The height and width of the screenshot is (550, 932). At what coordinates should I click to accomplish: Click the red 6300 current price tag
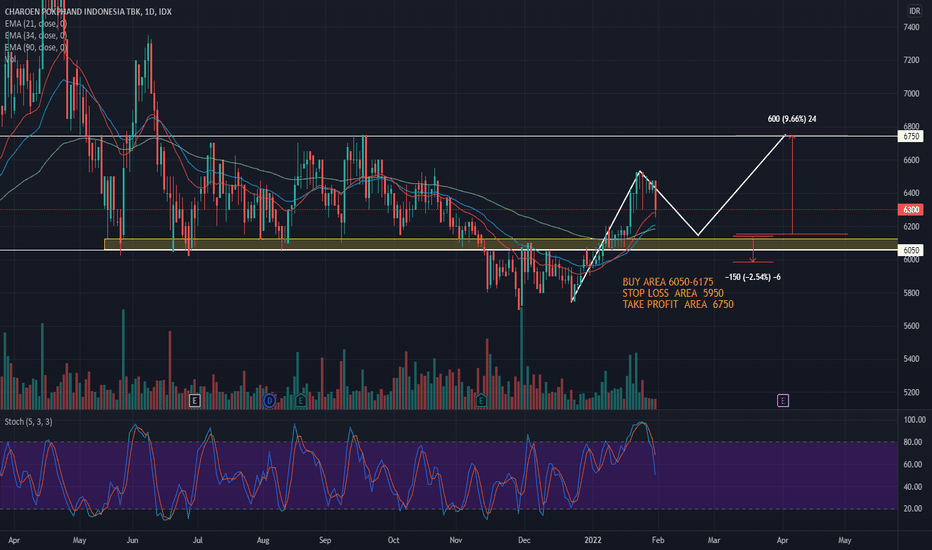coord(911,209)
